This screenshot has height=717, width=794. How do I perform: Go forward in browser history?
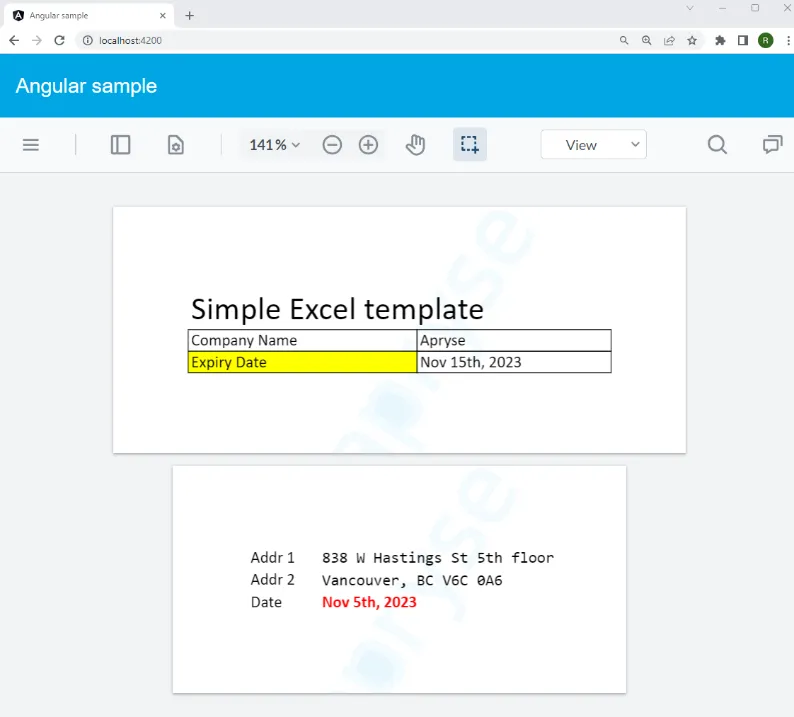pyautogui.click(x=37, y=41)
